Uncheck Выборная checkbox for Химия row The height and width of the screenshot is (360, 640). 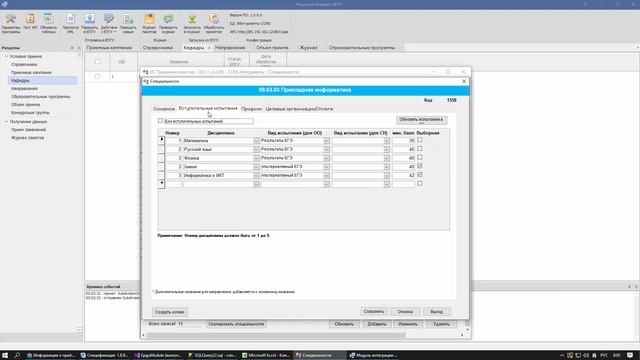tap(420, 166)
